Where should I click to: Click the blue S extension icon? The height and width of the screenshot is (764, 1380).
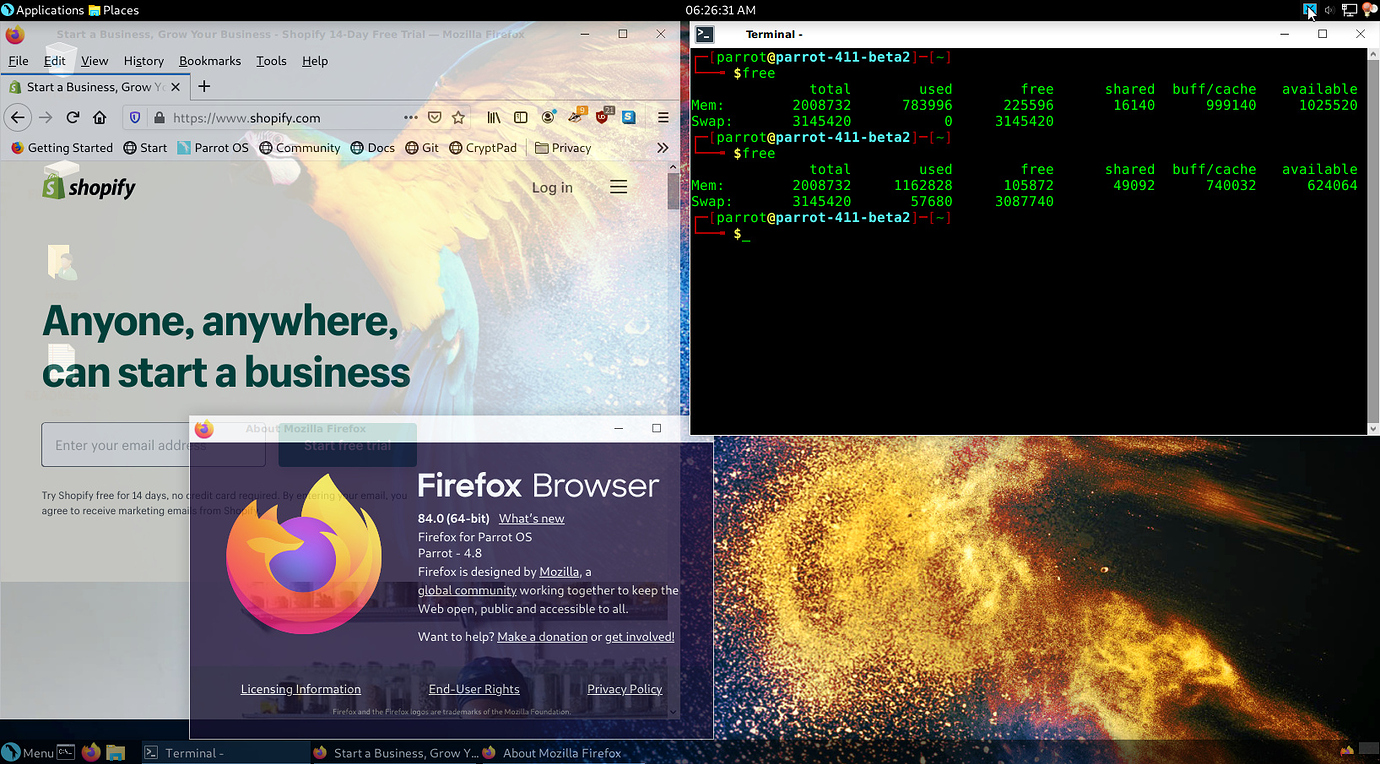click(628, 117)
